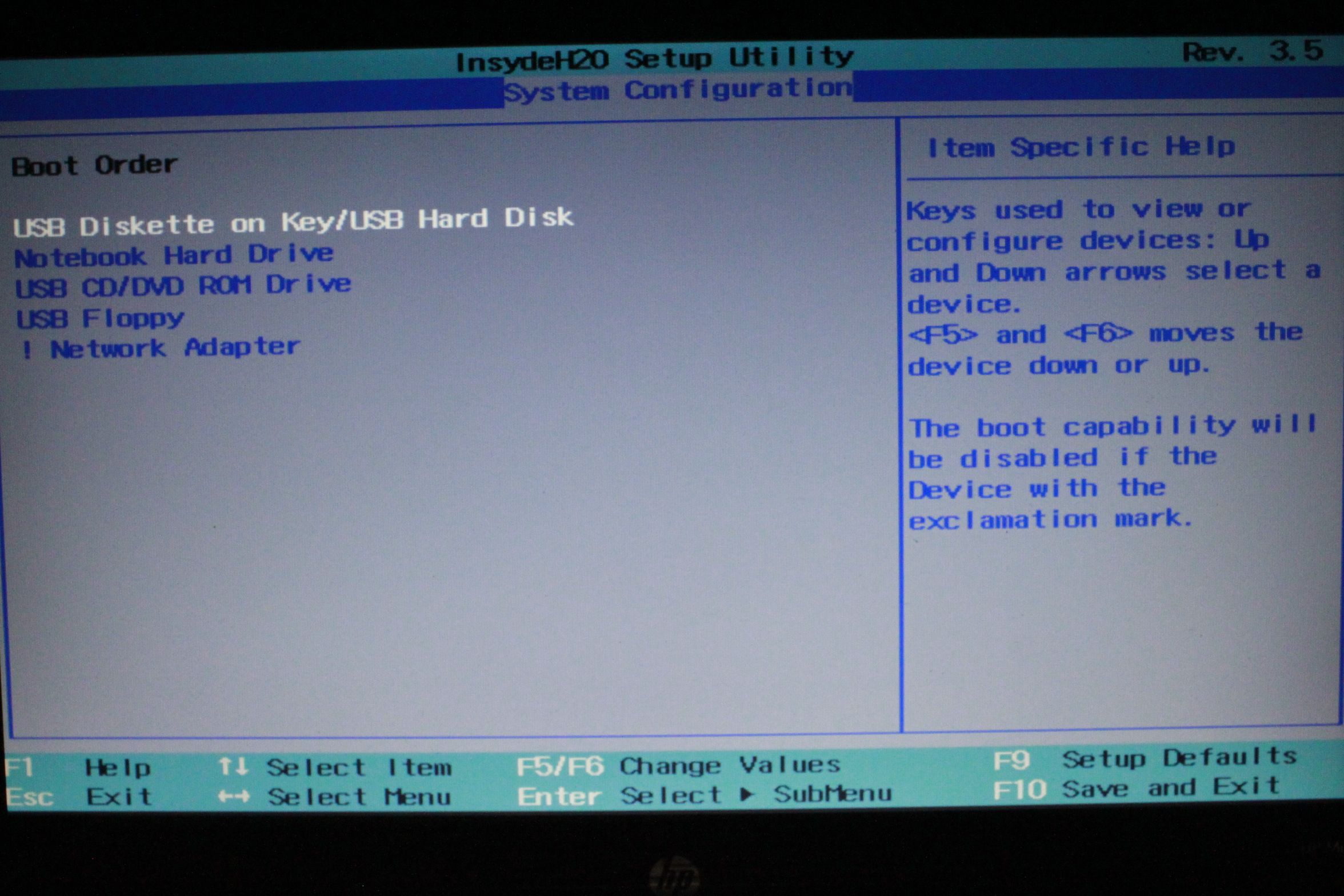This screenshot has width=1344, height=896.
Task: Click the Enter Select SubMenu hint
Action: click(703, 795)
